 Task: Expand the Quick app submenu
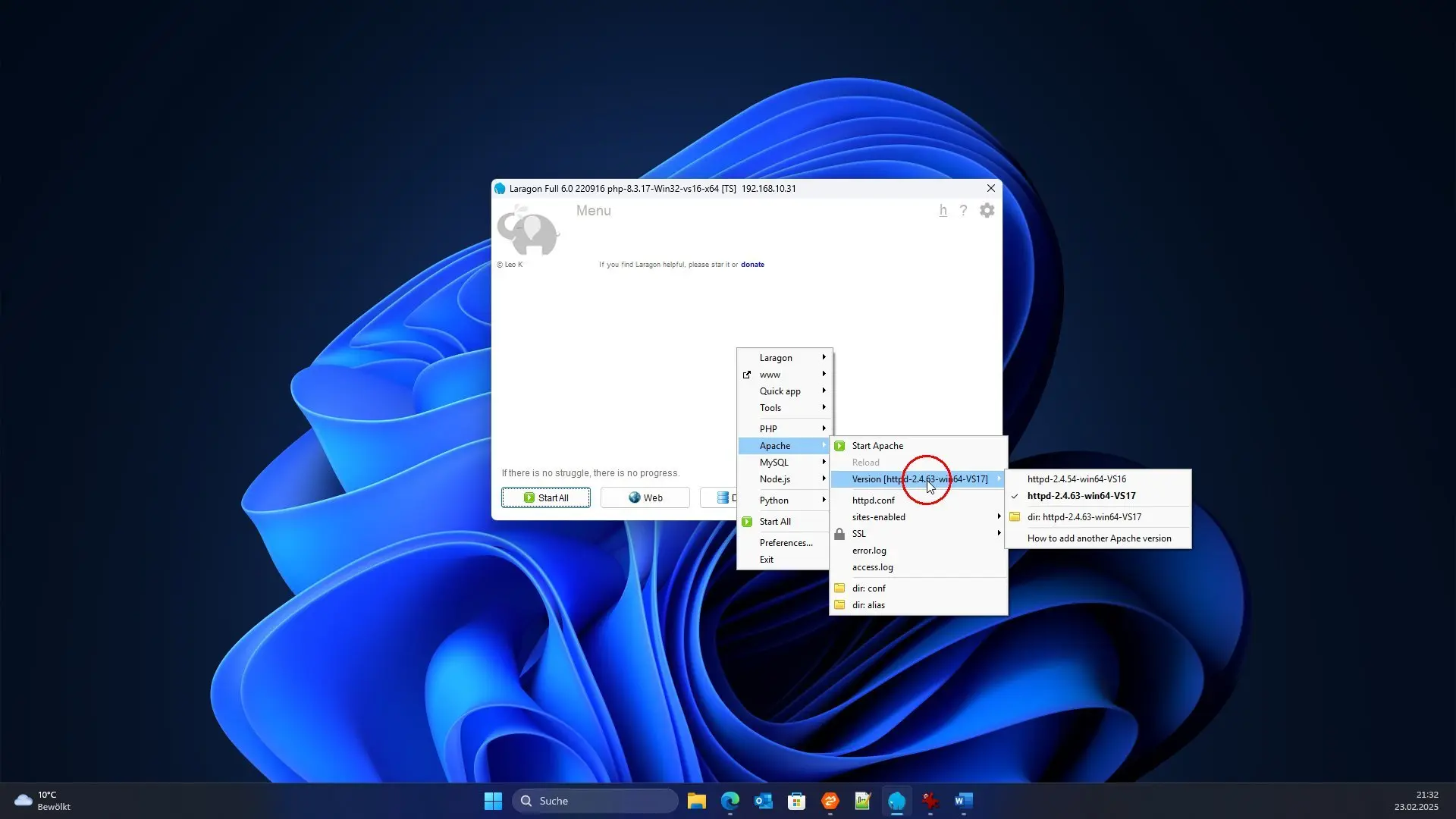(x=785, y=391)
